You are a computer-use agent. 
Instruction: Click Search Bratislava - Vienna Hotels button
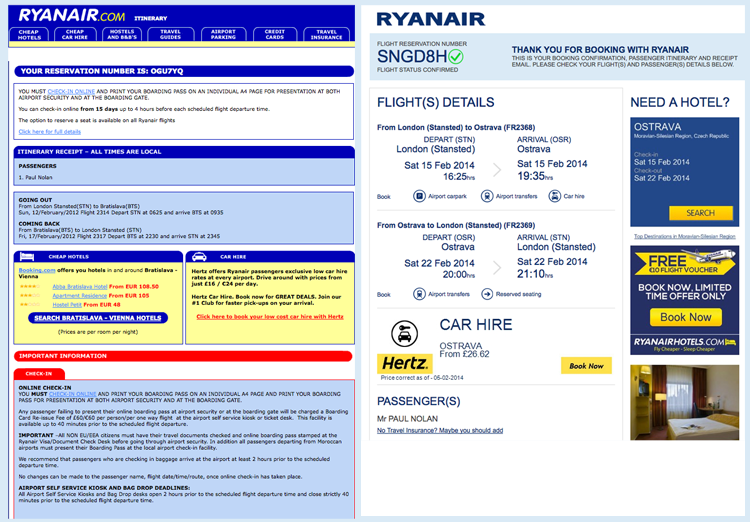(98, 318)
